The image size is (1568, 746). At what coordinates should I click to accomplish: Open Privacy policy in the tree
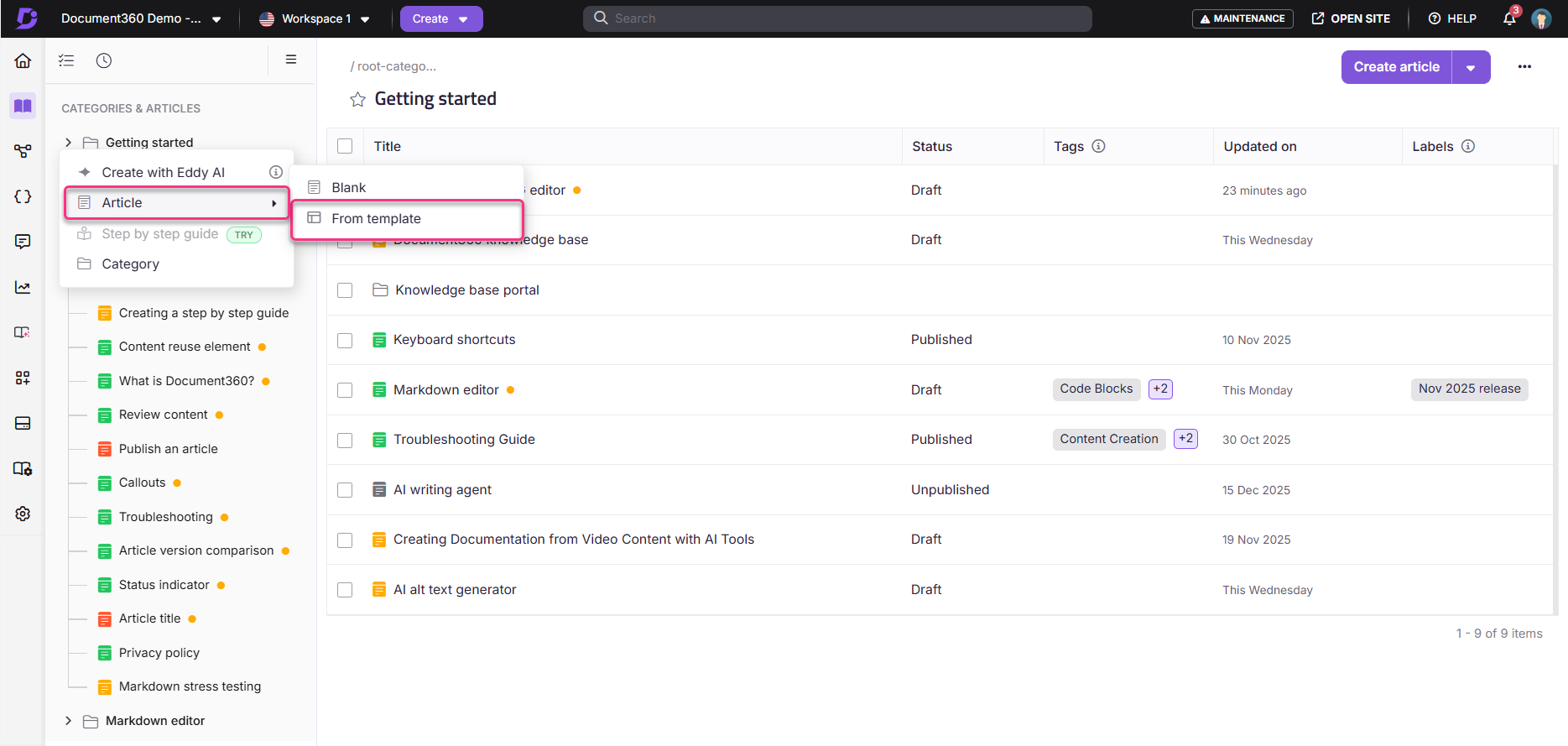coord(159,653)
